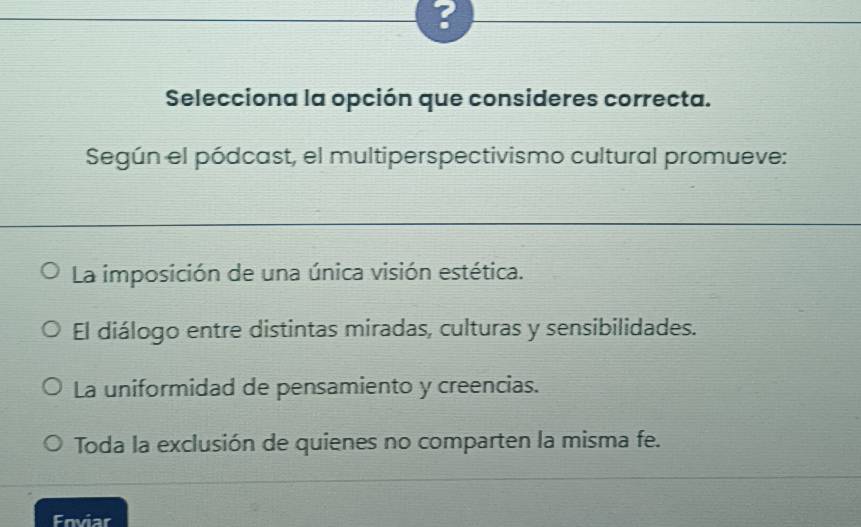Click answer text 'La imposición de una única visión estética.'

click(298, 273)
